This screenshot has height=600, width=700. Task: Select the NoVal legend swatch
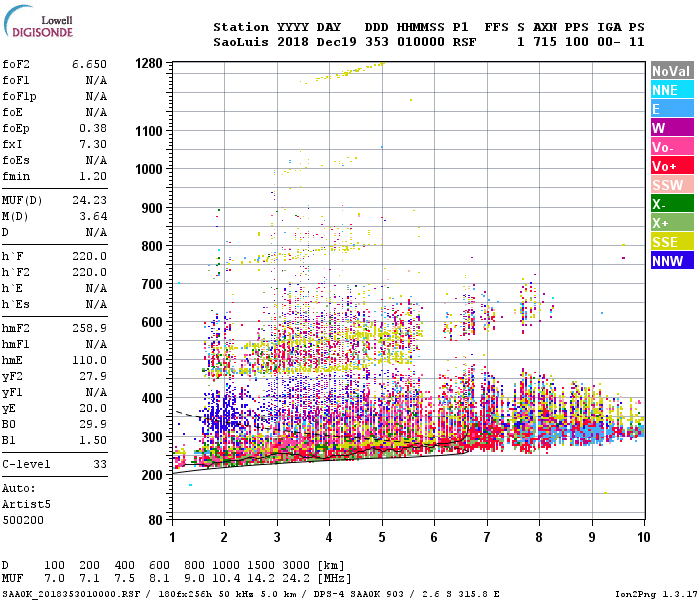[x=672, y=71]
